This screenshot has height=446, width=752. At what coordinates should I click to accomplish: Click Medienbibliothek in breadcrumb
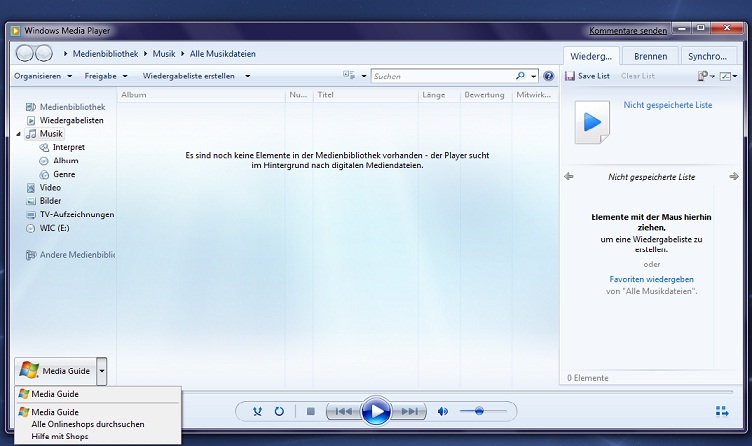tap(105, 54)
